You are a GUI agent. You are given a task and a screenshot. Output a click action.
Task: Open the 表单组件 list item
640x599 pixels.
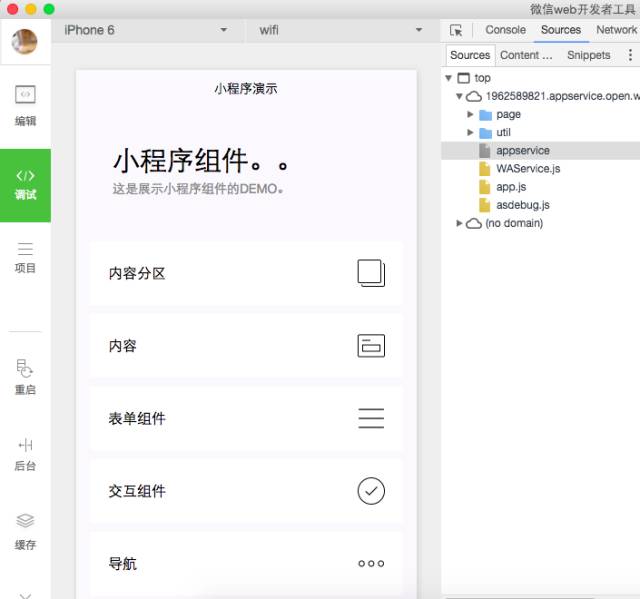tap(246, 418)
